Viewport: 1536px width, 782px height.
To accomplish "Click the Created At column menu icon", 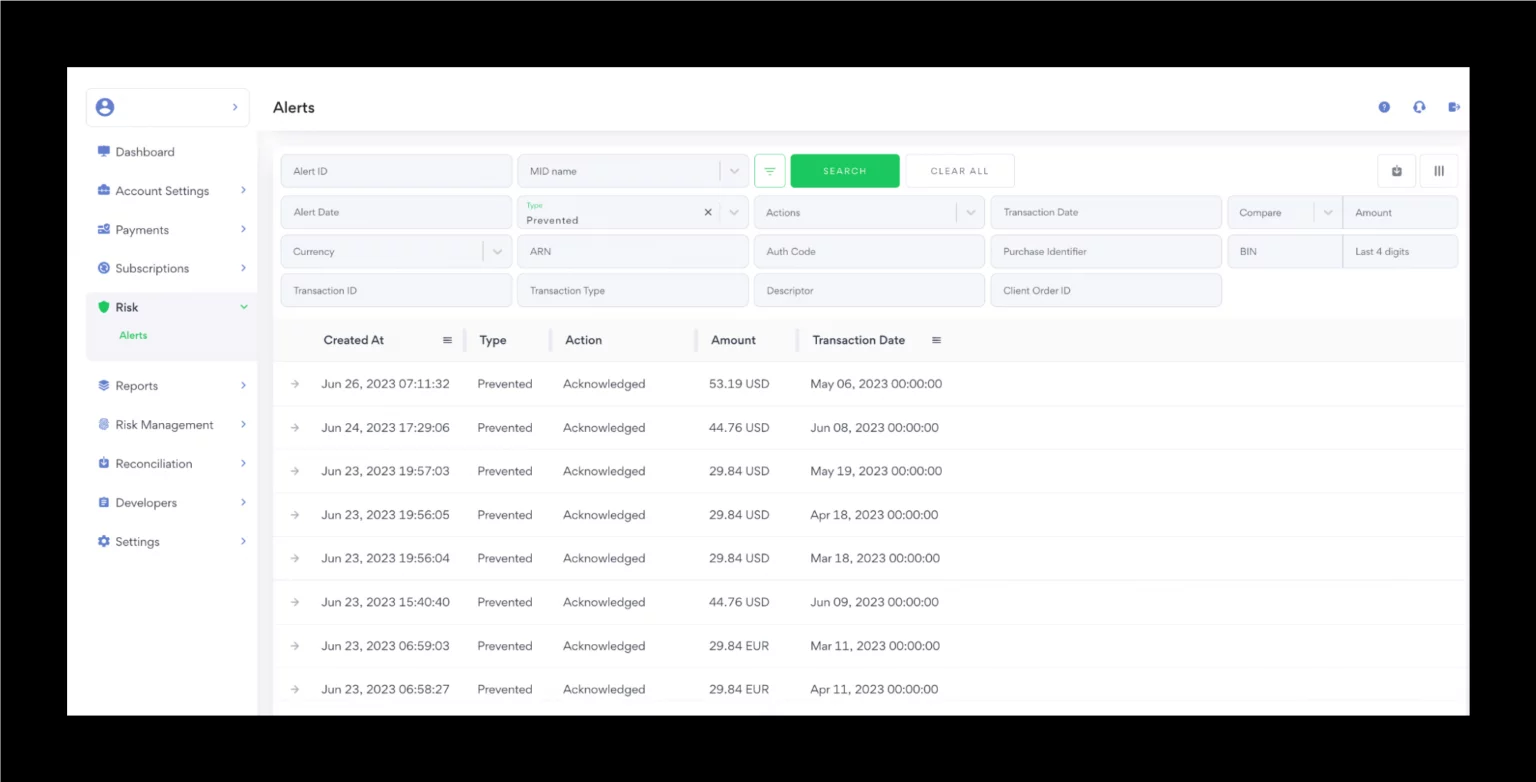I will pos(447,340).
